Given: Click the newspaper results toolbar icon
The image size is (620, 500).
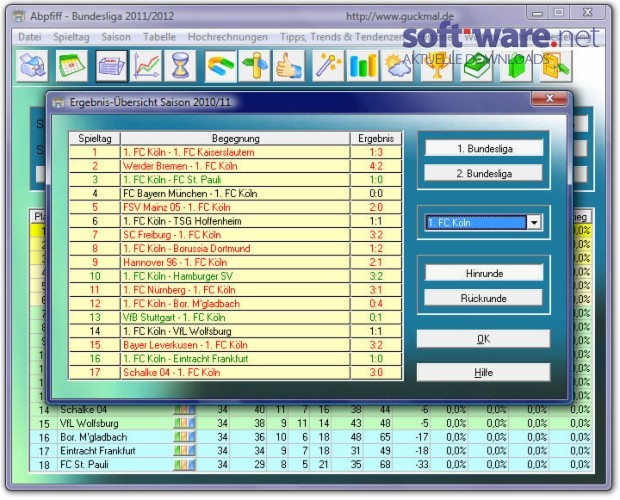Looking at the screenshot, I should click(112, 66).
